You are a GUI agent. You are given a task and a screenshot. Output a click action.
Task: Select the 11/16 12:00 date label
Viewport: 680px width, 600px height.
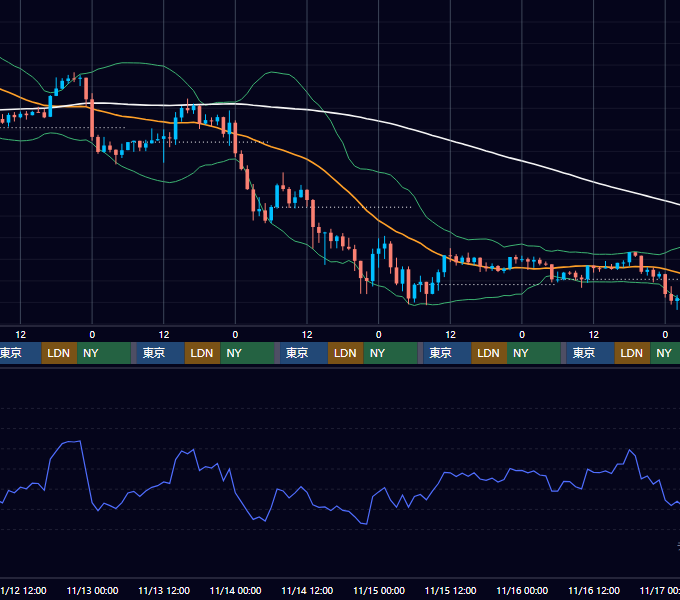pyautogui.click(x=594, y=590)
